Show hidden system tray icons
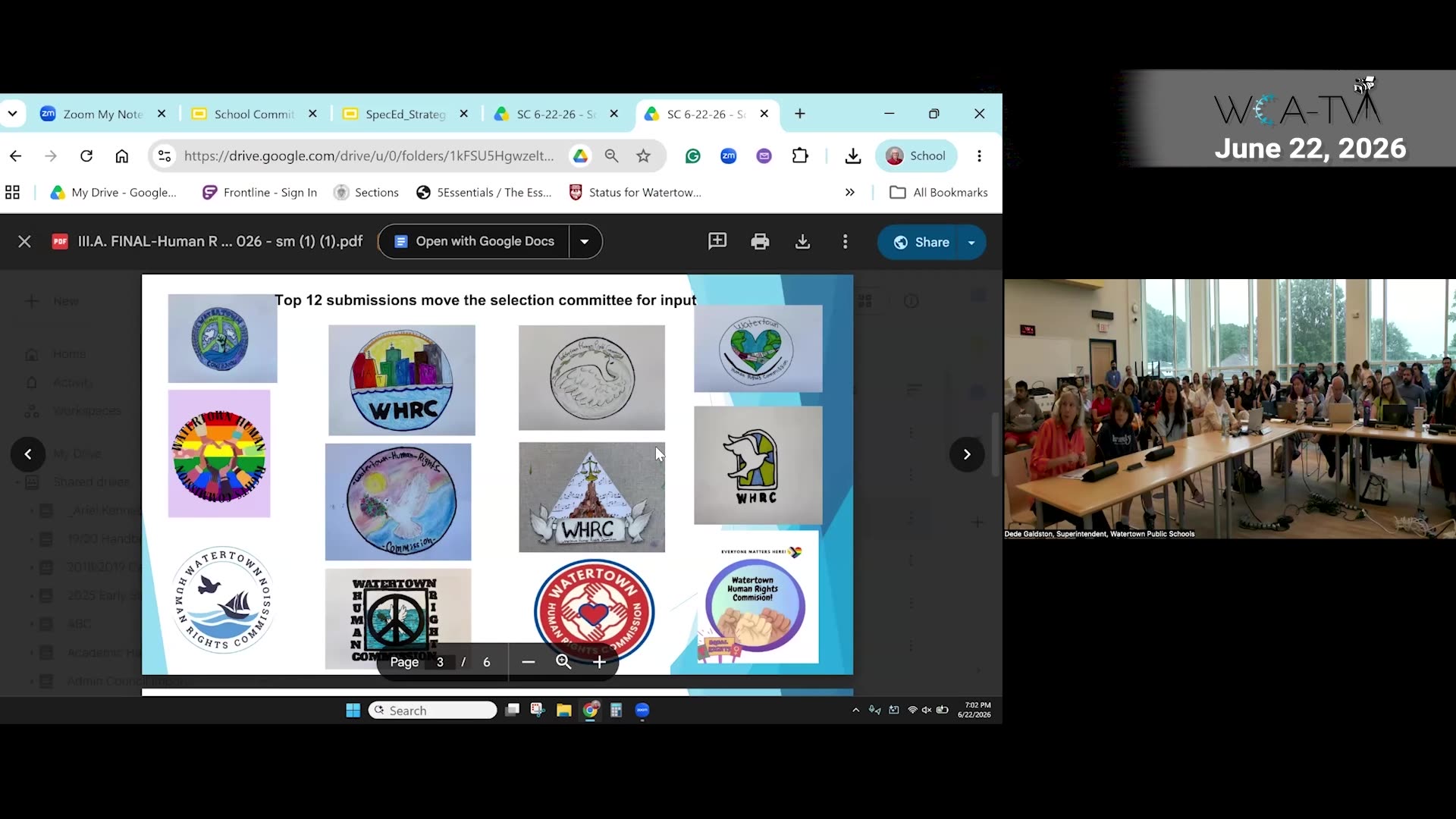1456x819 pixels. (x=855, y=711)
